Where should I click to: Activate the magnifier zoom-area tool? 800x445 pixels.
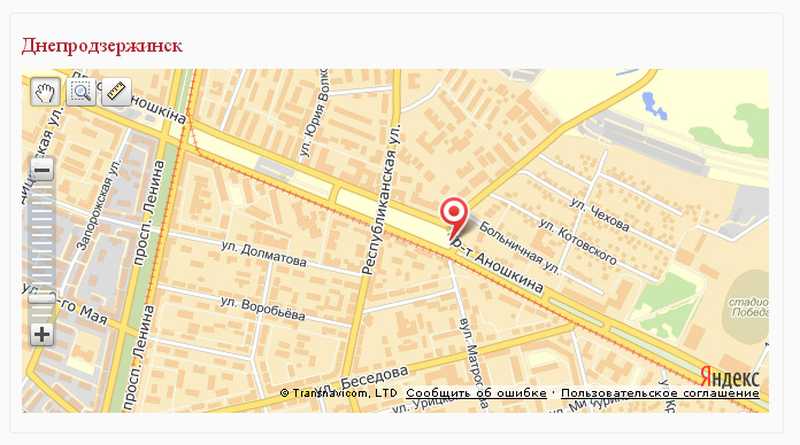click(81, 92)
